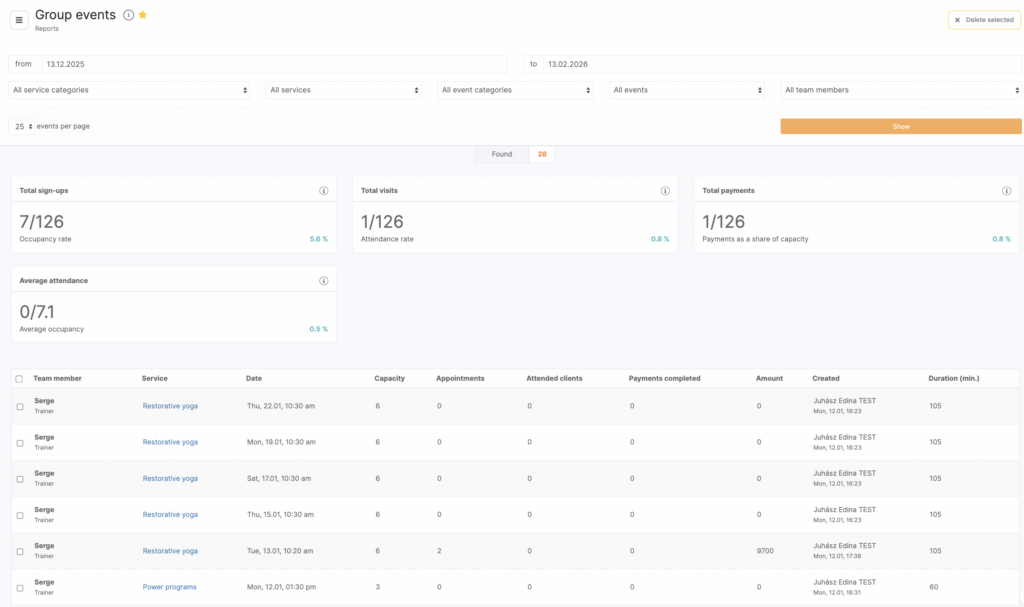This screenshot has width=1024, height=607.
Task: Open the All event categories dropdown
Action: [x=515, y=90]
